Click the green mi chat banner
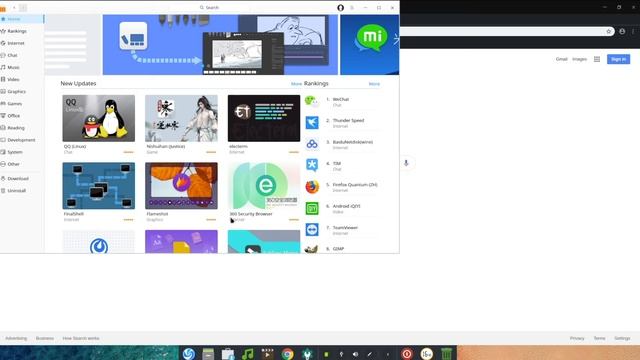Image resolution: width=640 pixels, height=360 pixels. point(370,45)
